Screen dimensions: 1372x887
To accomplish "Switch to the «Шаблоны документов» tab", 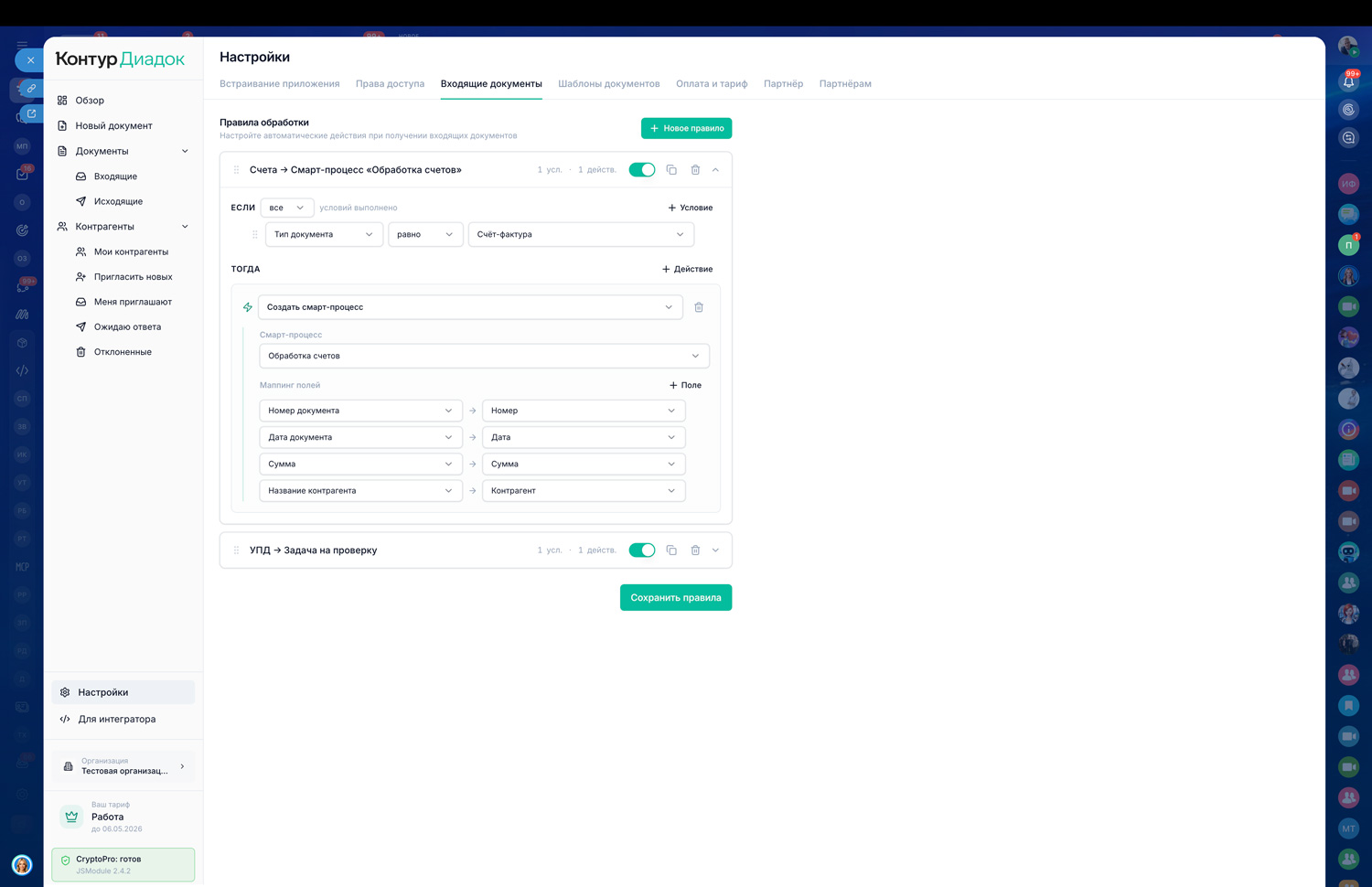I will pyautogui.click(x=608, y=84).
